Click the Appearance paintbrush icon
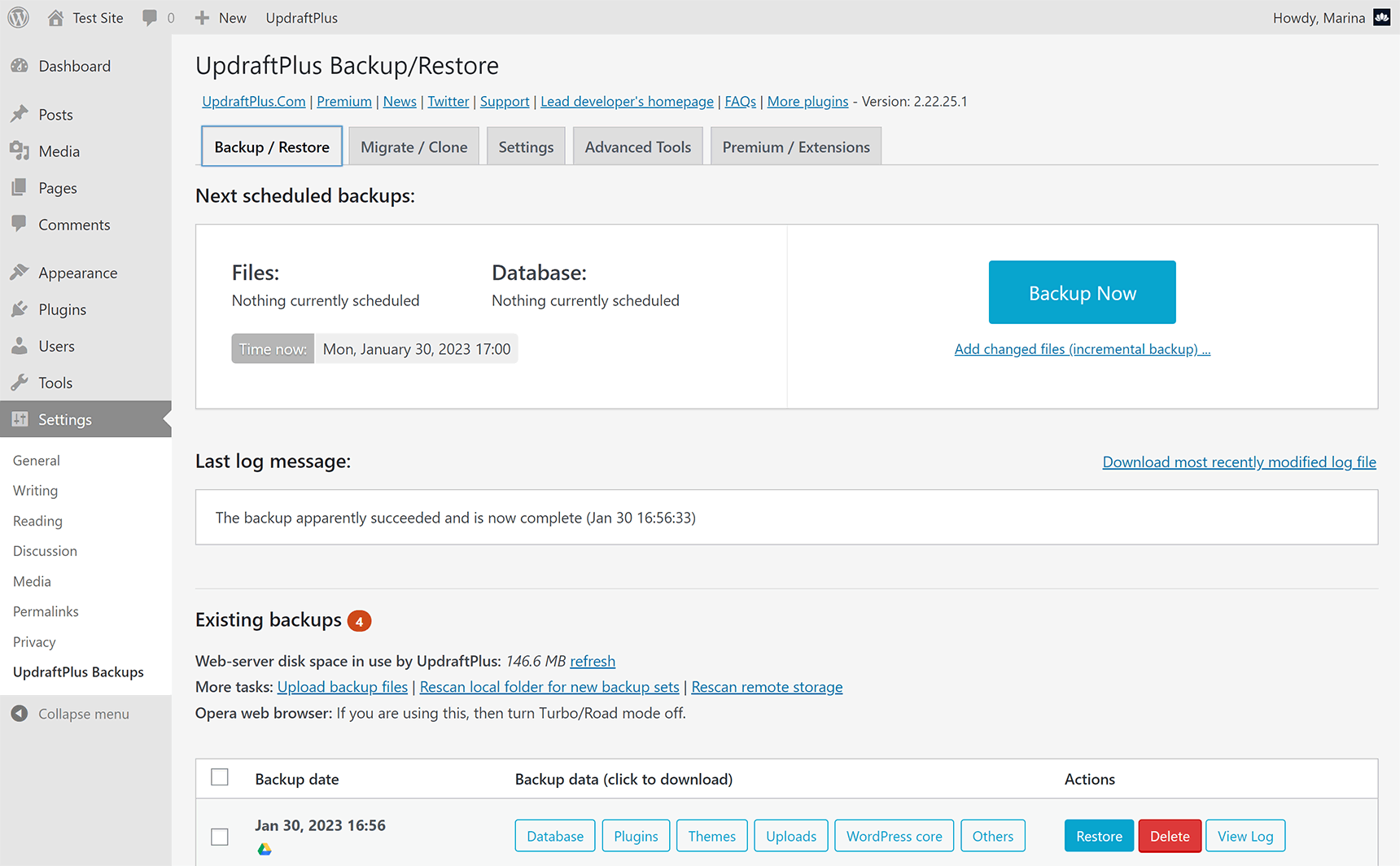 pyautogui.click(x=20, y=272)
